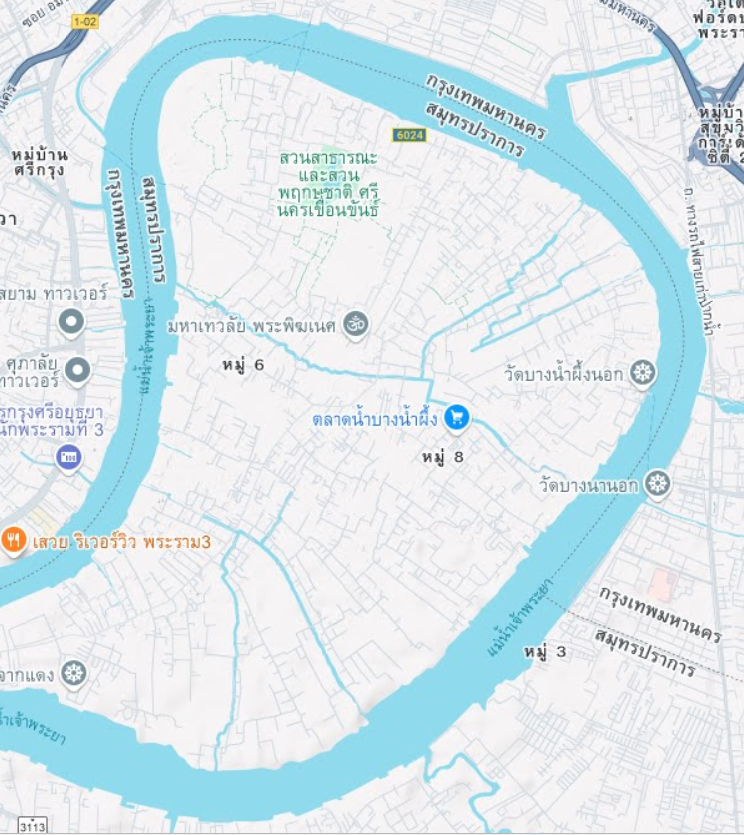744x835 pixels.
Task: Select the temple pin near จากแดง
Action: [x=73, y=674]
